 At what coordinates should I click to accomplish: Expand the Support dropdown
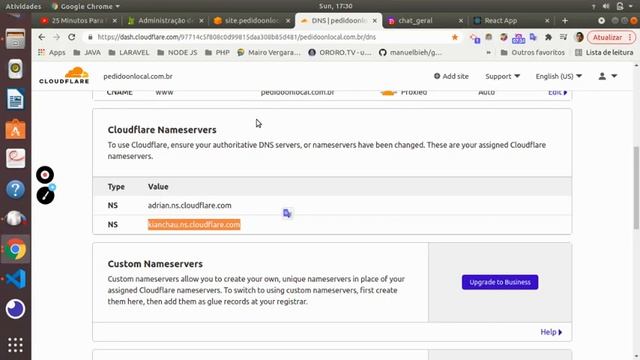[x=502, y=76]
